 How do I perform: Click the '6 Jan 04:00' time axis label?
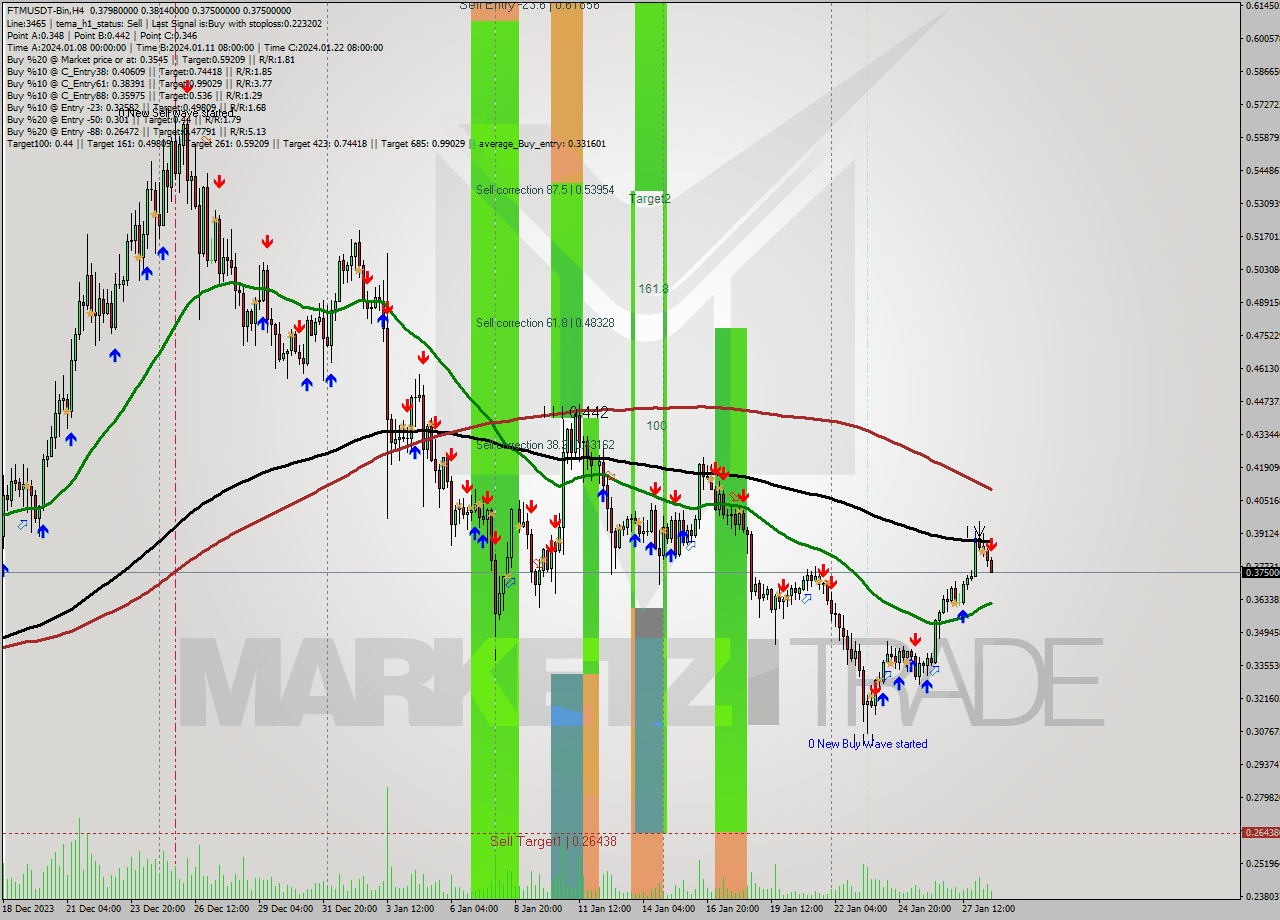pos(474,909)
